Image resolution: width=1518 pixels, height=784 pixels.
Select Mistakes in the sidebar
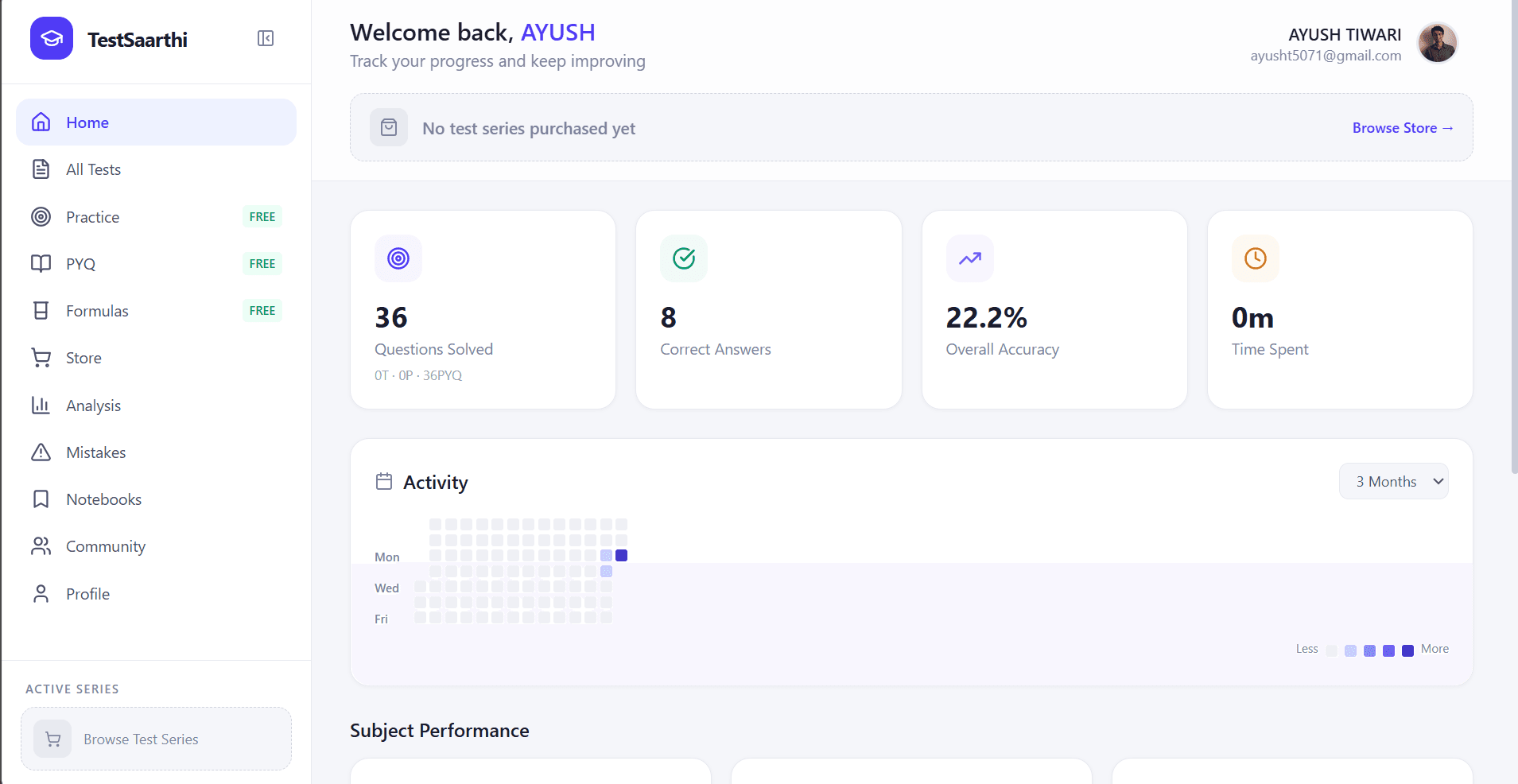pos(95,452)
